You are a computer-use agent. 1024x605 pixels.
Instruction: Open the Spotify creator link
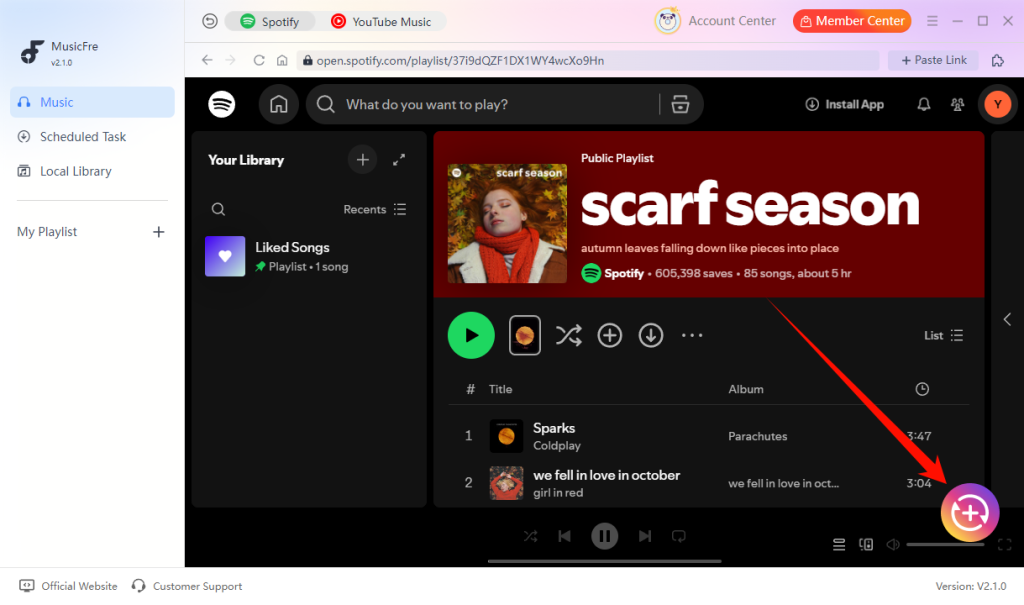(x=624, y=273)
